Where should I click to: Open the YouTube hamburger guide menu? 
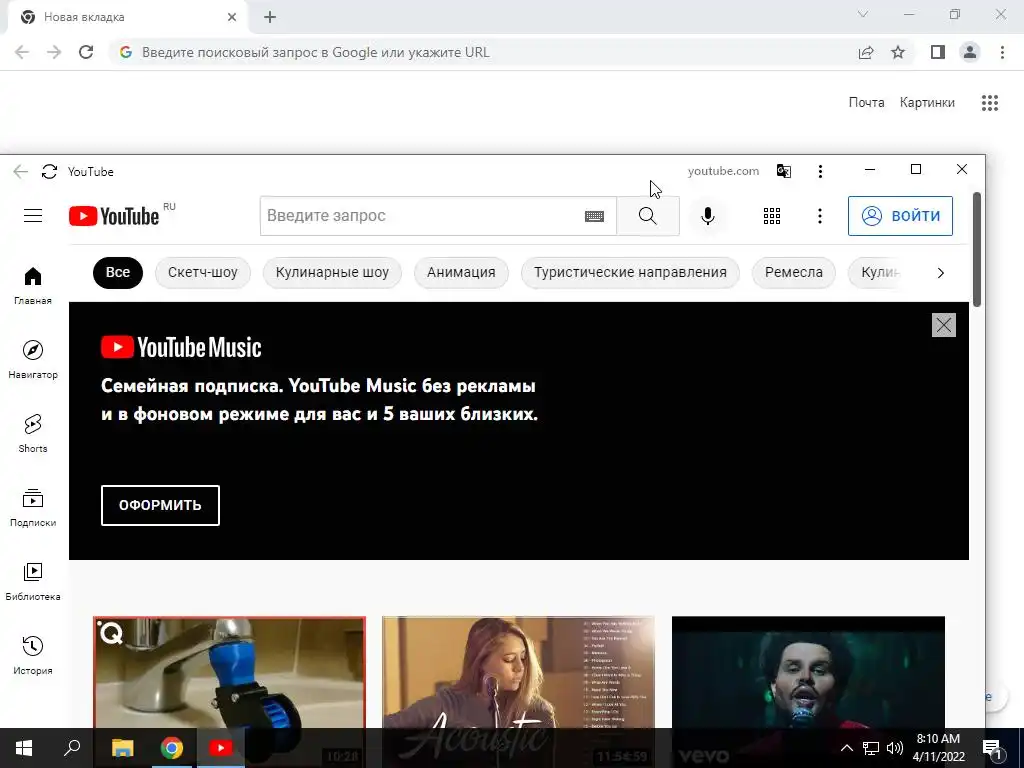(x=33, y=216)
